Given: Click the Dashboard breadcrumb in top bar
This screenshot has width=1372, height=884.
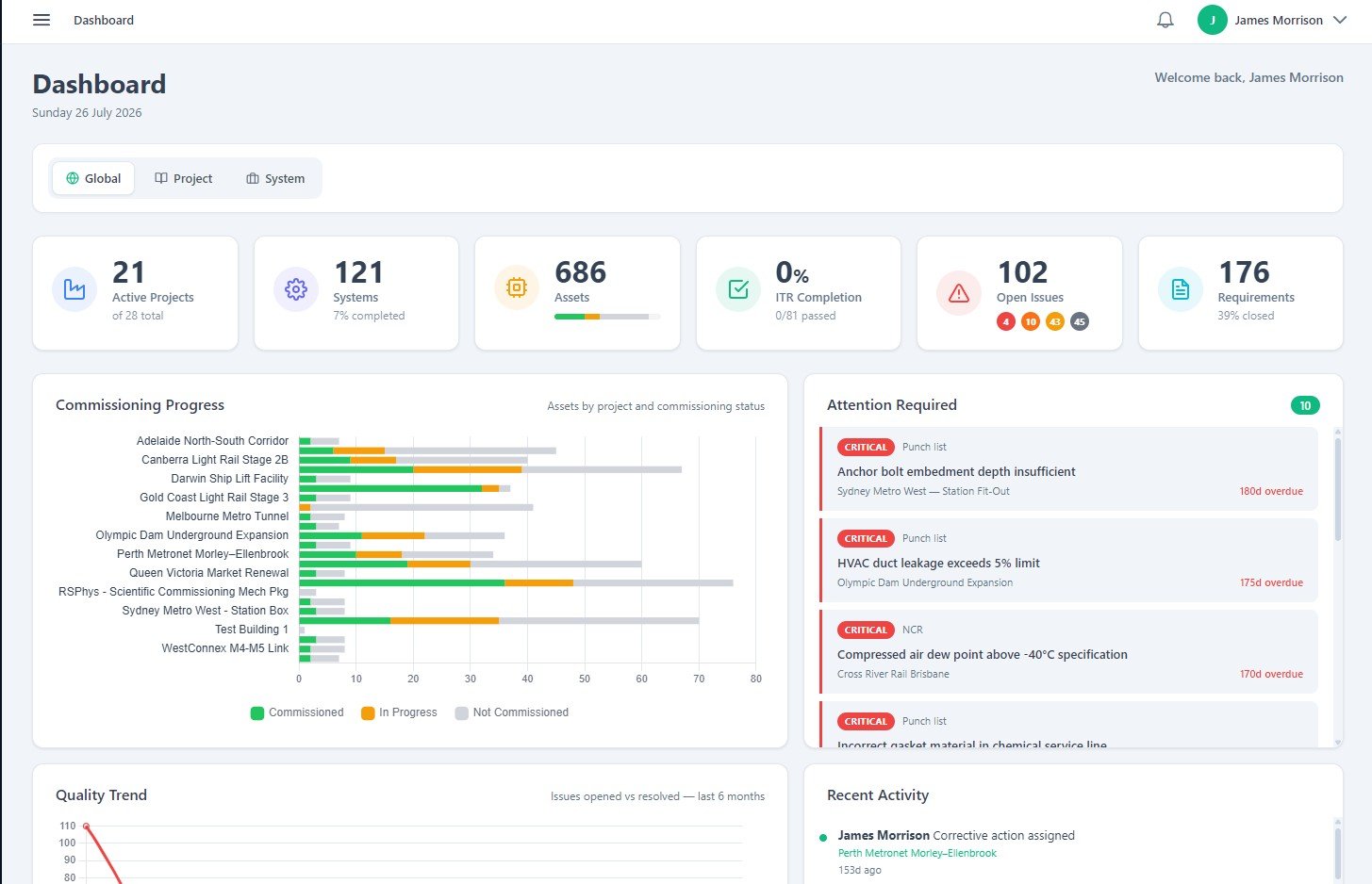Looking at the screenshot, I should pos(104,20).
